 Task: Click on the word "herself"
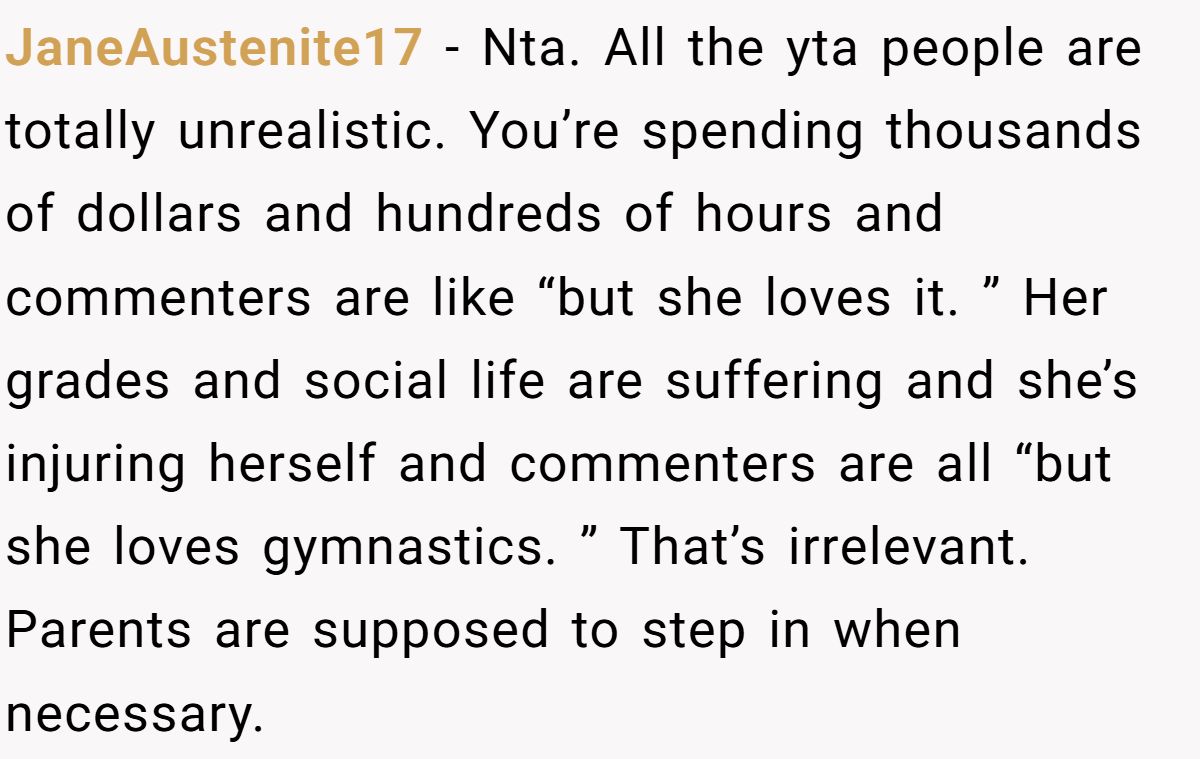pos(292,465)
